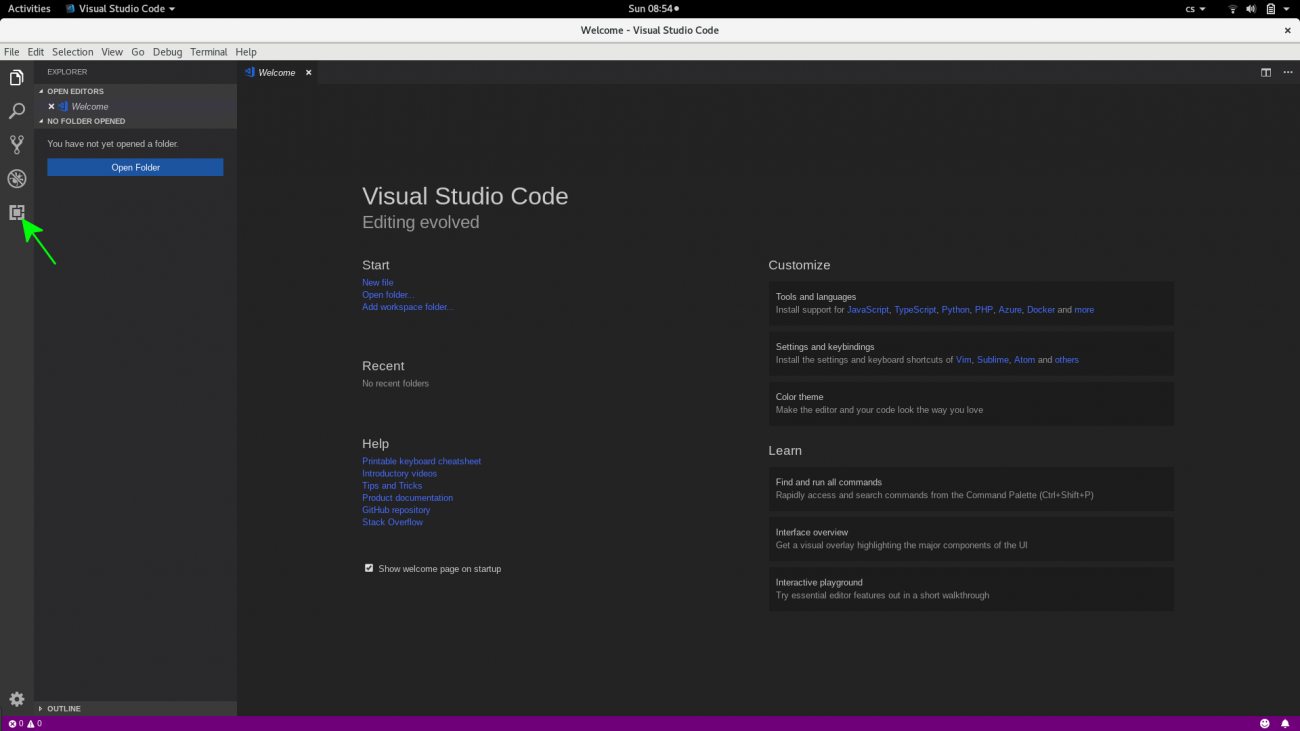Click the Interface overview card
1300x731 pixels.
pyautogui.click(x=971, y=538)
